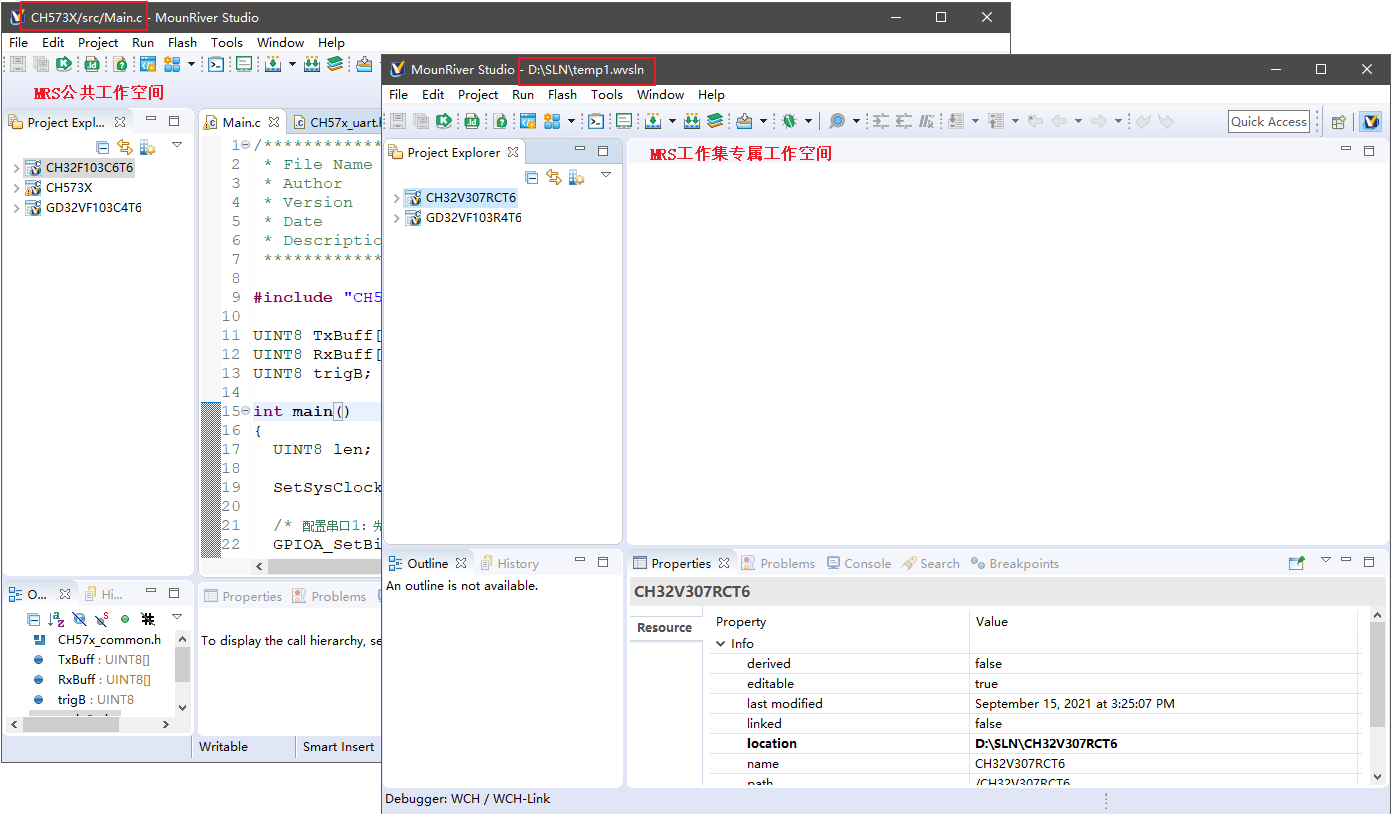Toggle group includes icon in Outline toolbar

point(148,619)
